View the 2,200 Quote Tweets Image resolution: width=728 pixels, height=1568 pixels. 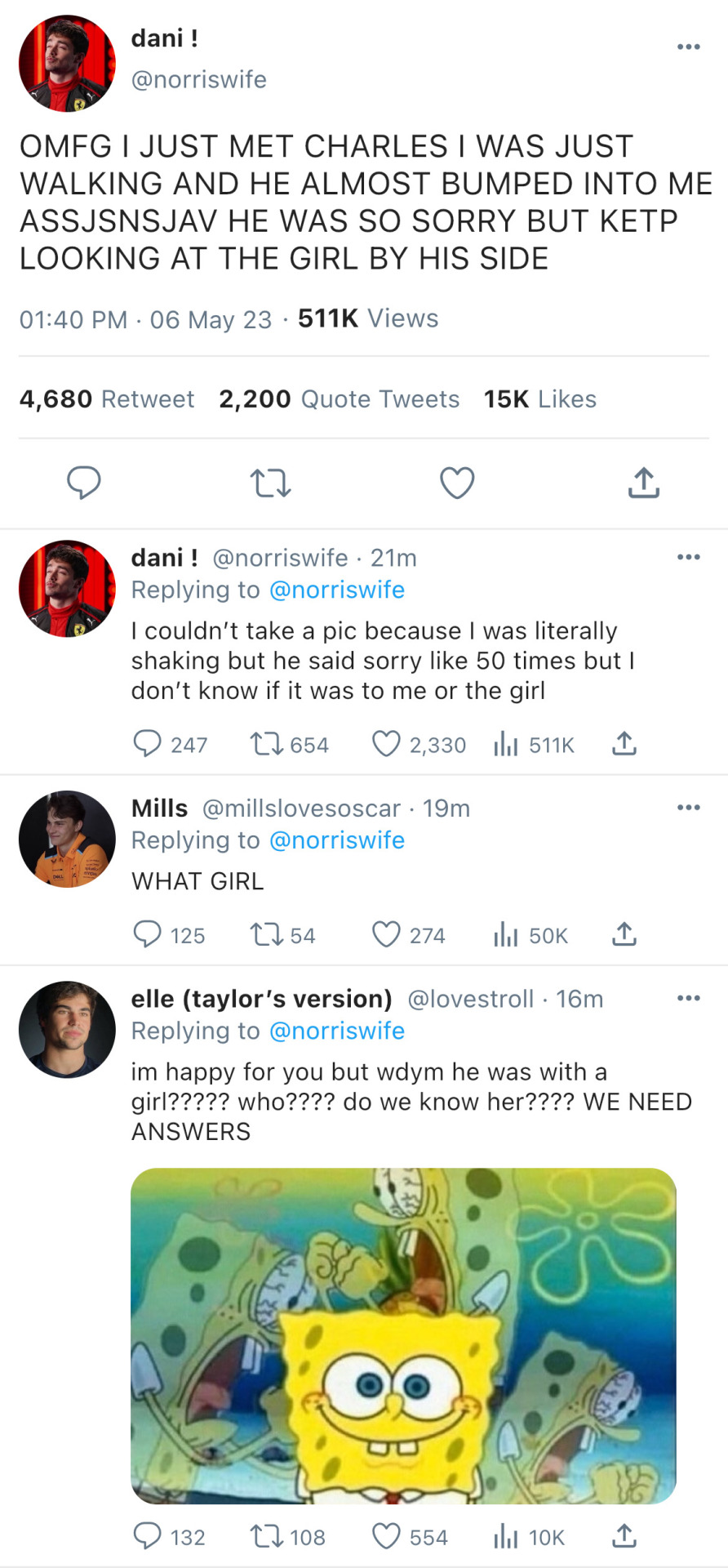click(x=339, y=399)
